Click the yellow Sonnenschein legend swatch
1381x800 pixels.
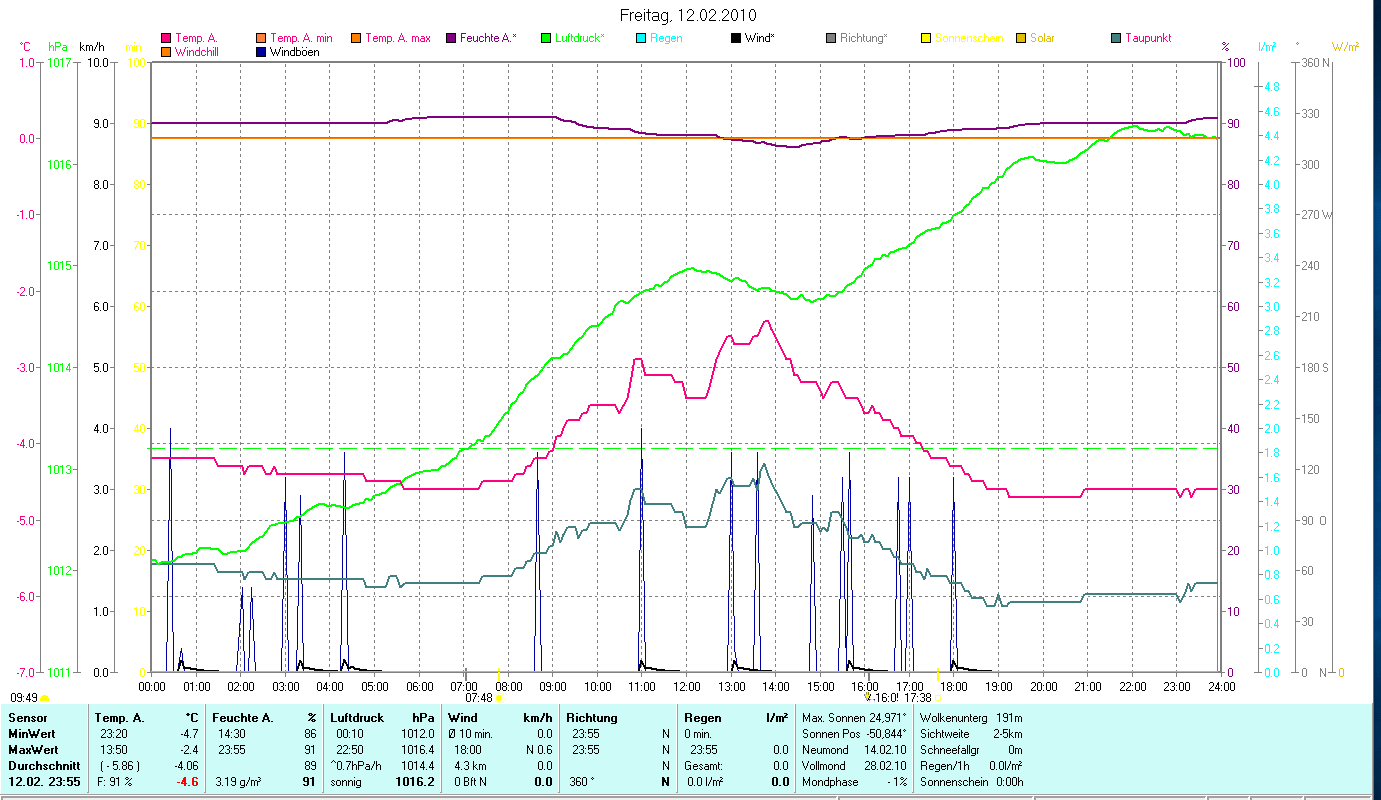(x=925, y=38)
